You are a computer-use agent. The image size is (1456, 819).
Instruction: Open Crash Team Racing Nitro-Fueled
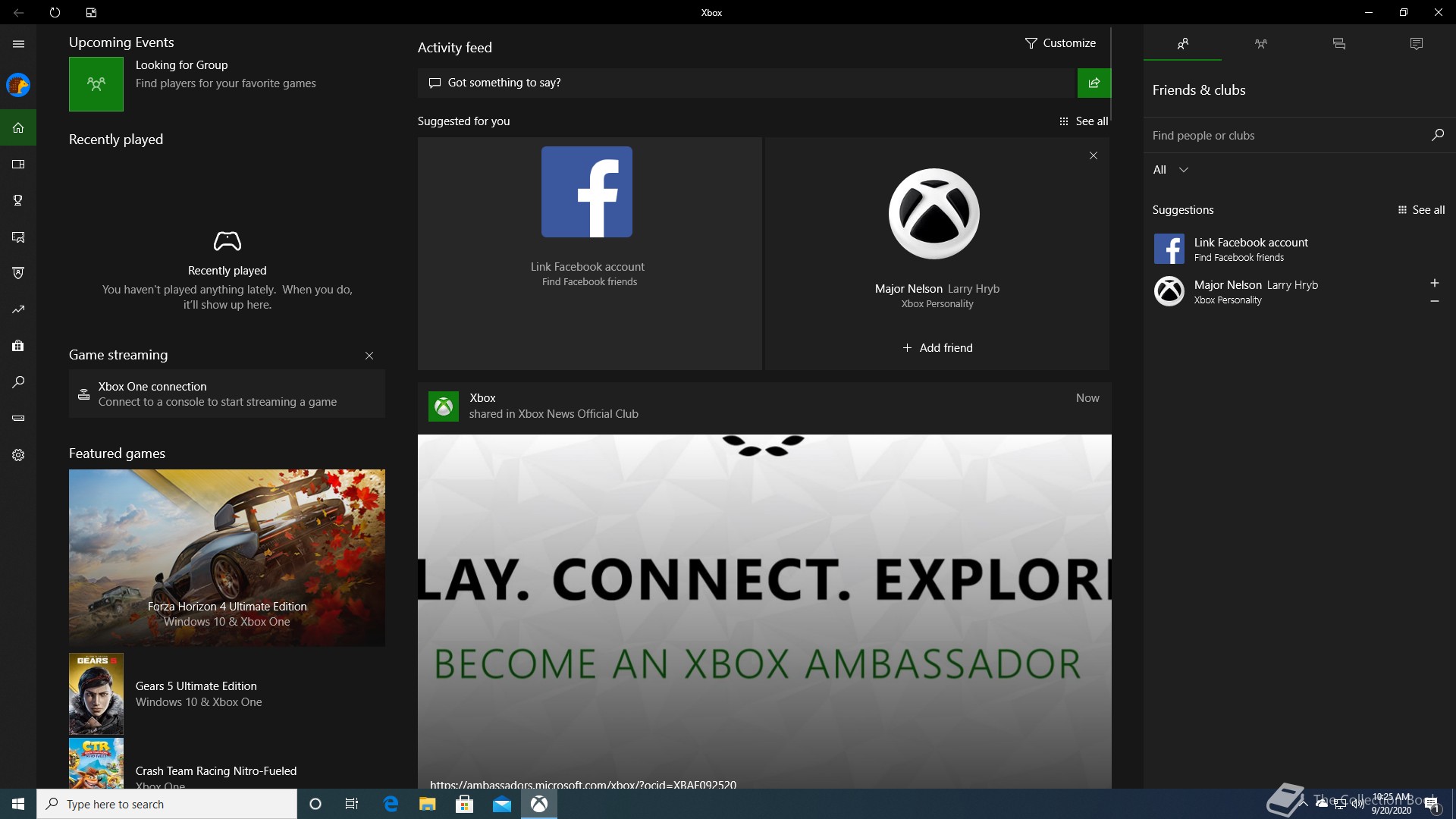click(227, 764)
